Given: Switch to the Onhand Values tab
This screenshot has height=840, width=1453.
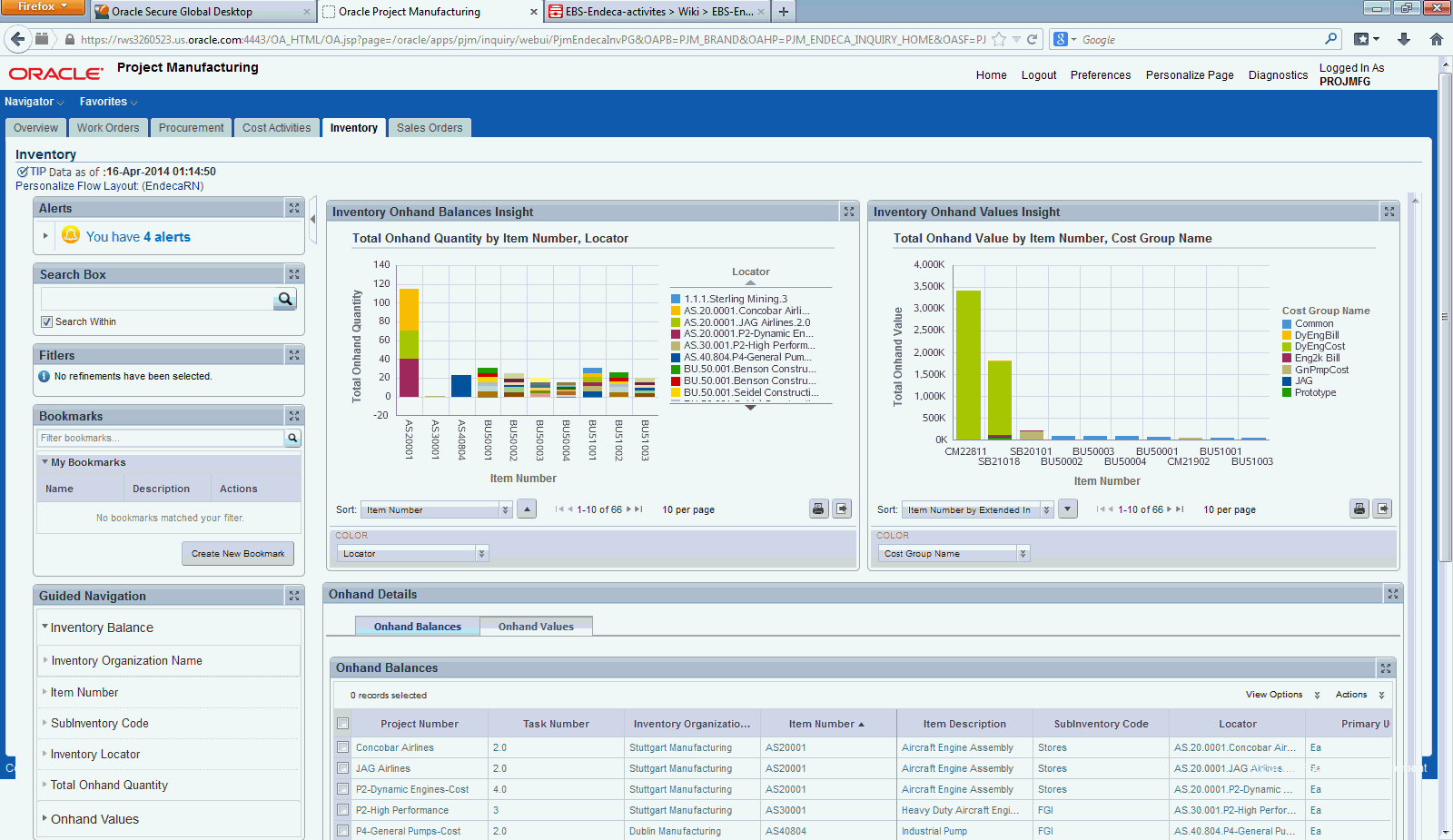Looking at the screenshot, I should point(536,627).
